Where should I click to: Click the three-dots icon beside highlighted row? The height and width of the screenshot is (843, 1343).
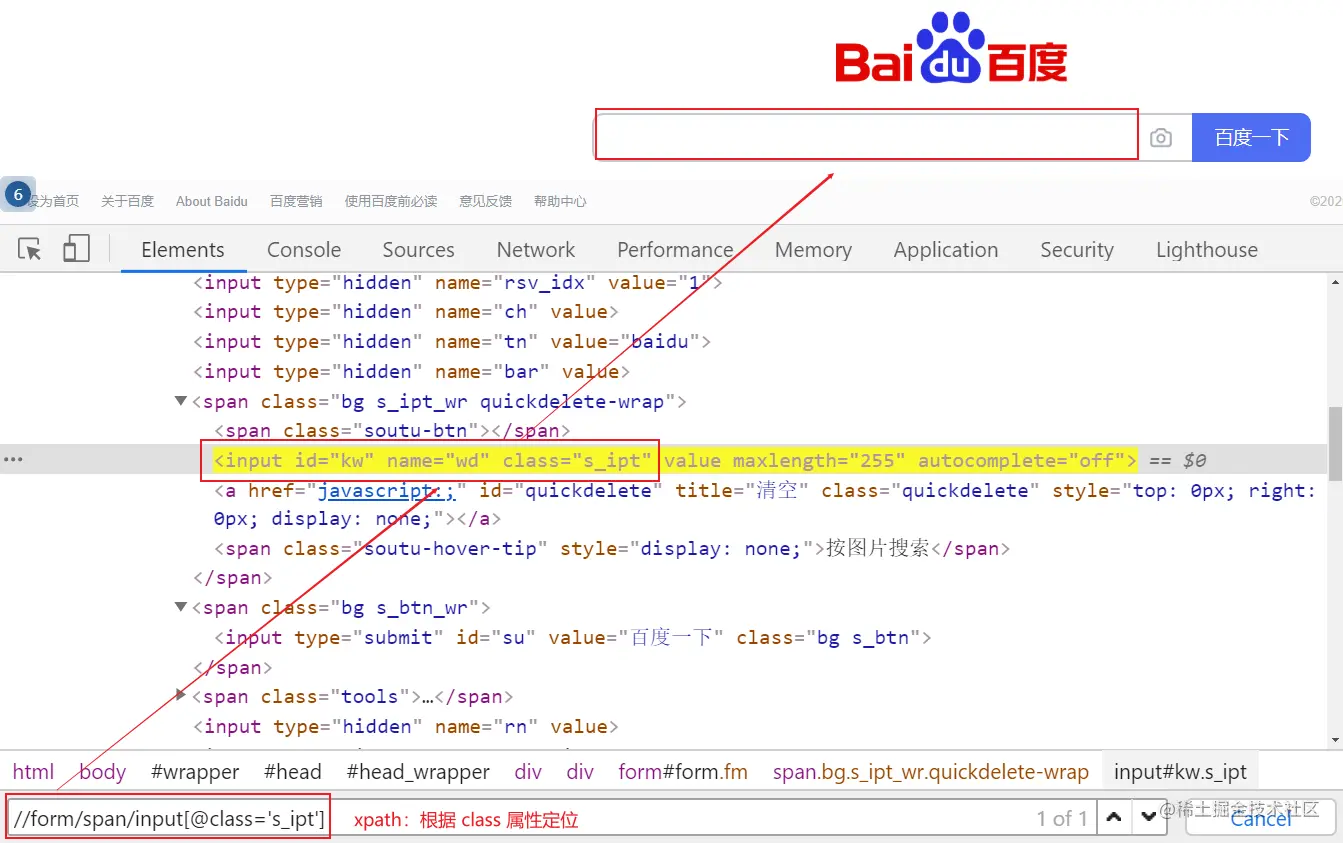pyautogui.click(x=13, y=460)
